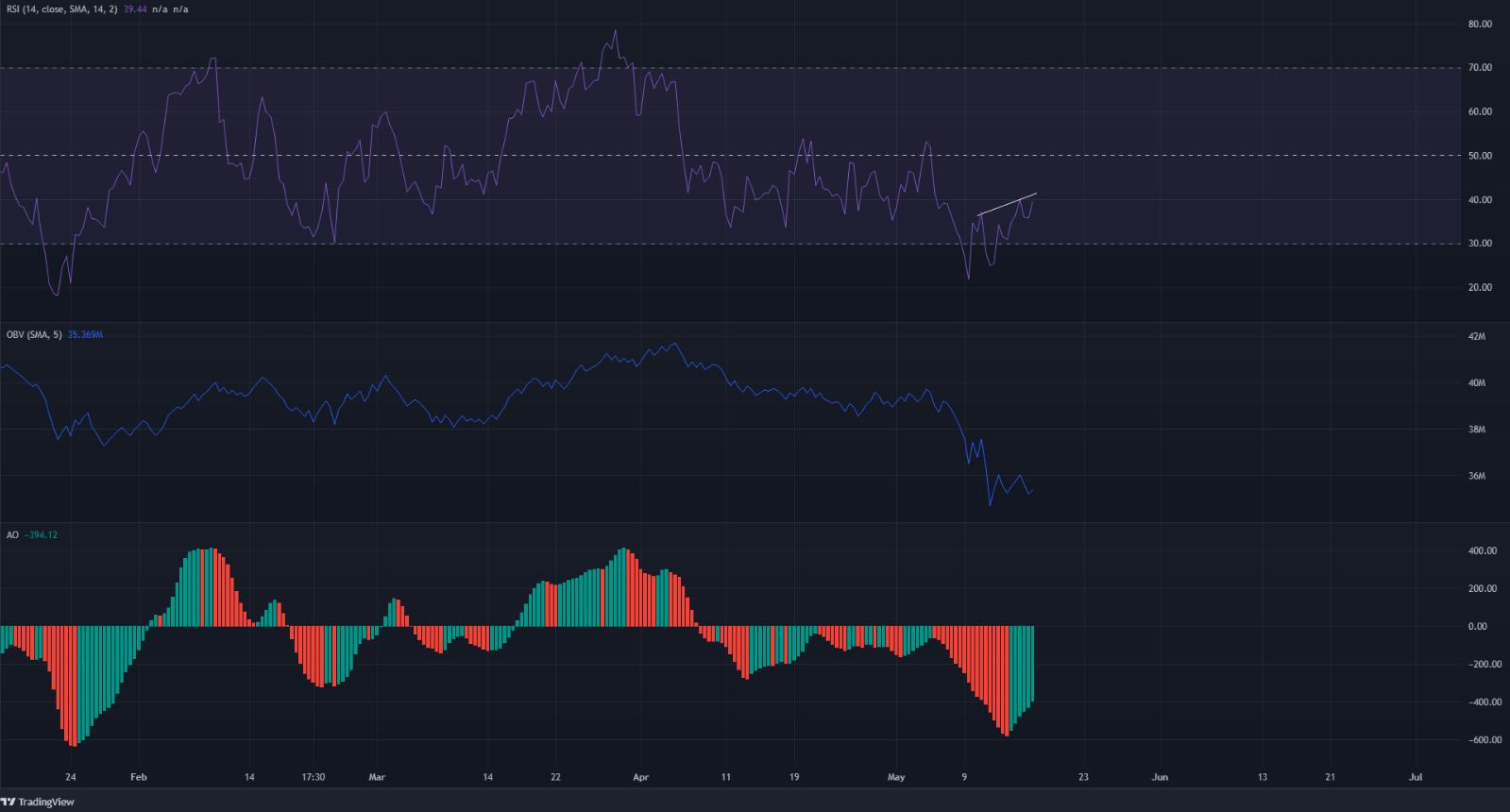Click the 40.00 RSI scale label
The width and height of the screenshot is (1510, 812).
pos(1480,200)
